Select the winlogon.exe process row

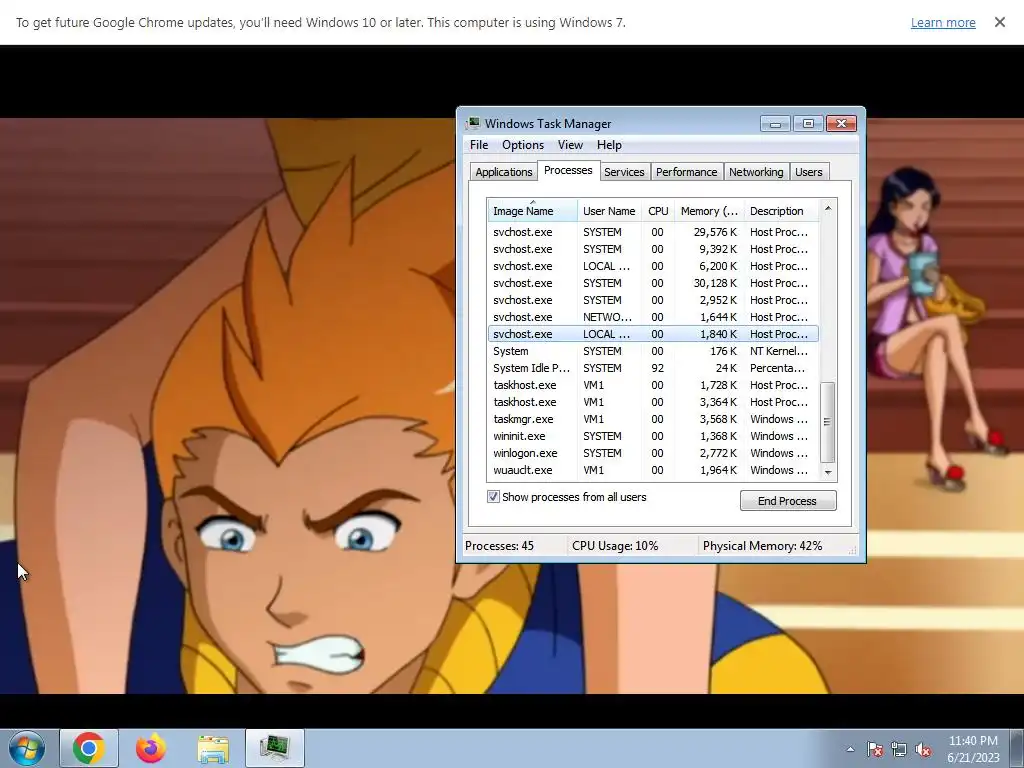point(653,453)
